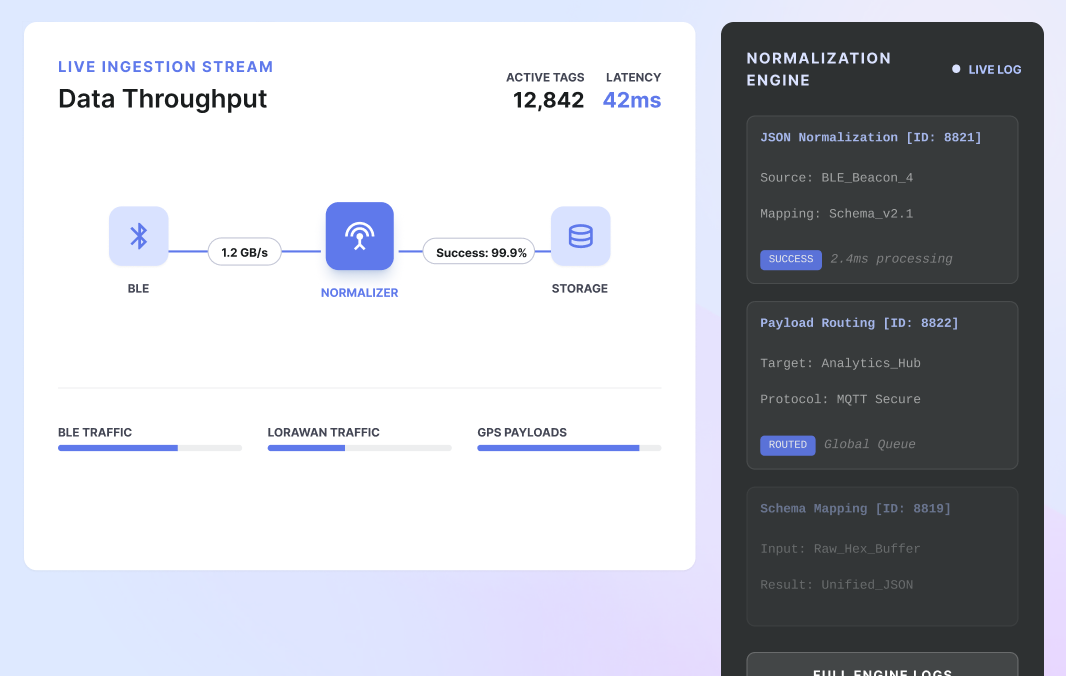1066x676 pixels.
Task: Click the Active Tags 12,842 counter
Action: click(x=548, y=100)
